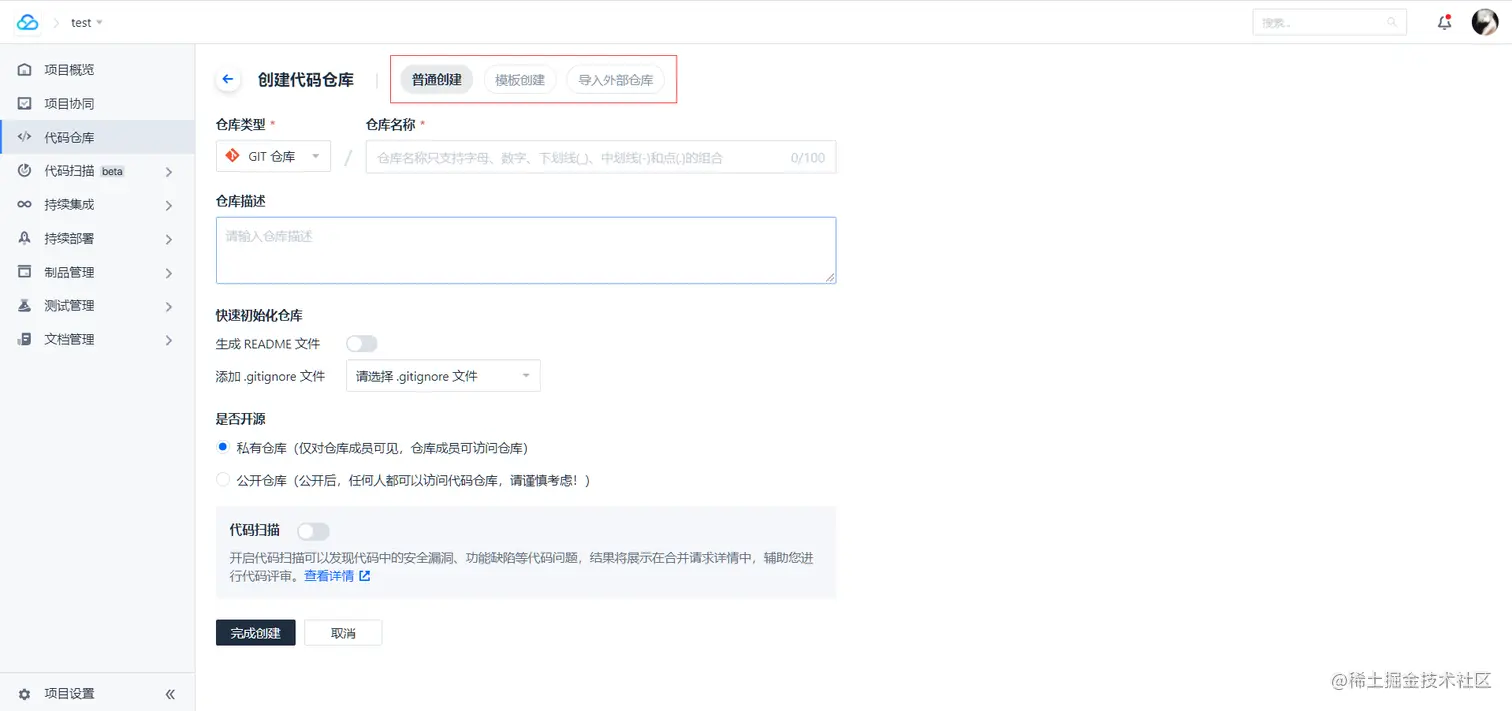This screenshot has width=1512, height=711.
Task: Enable the 代码扫描 toggle
Action: coord(314,530)
